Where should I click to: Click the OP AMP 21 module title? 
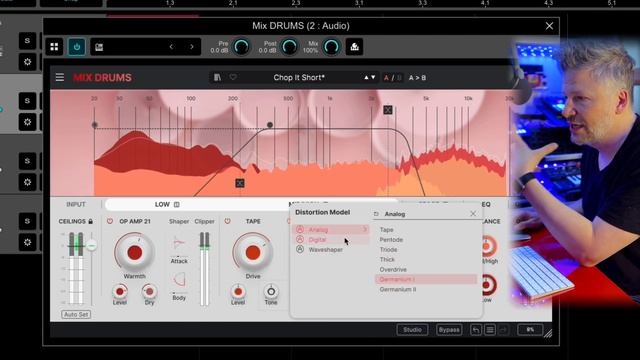point(135,221)
